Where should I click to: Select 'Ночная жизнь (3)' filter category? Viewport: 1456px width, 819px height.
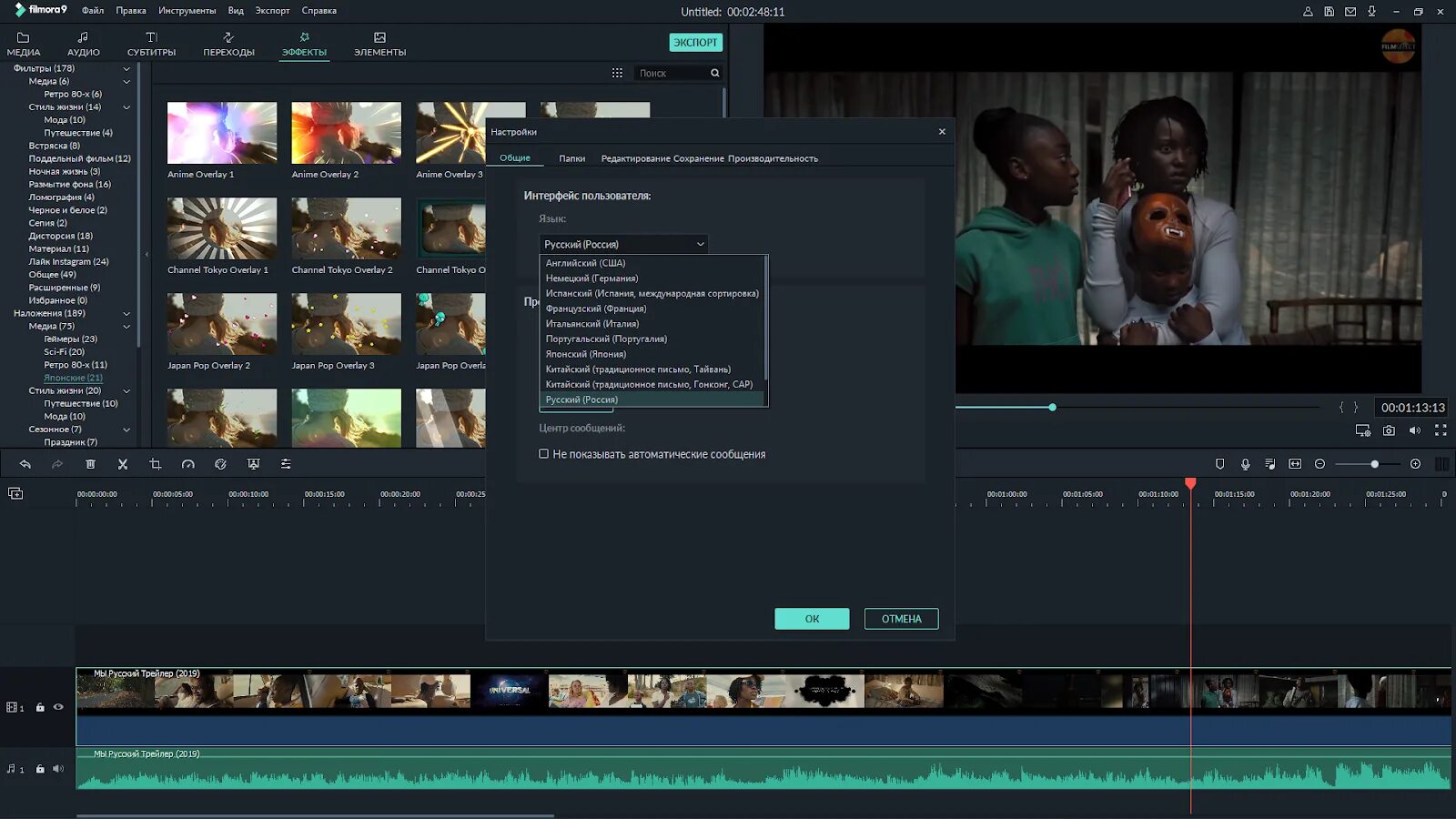[x=65, y=171]
